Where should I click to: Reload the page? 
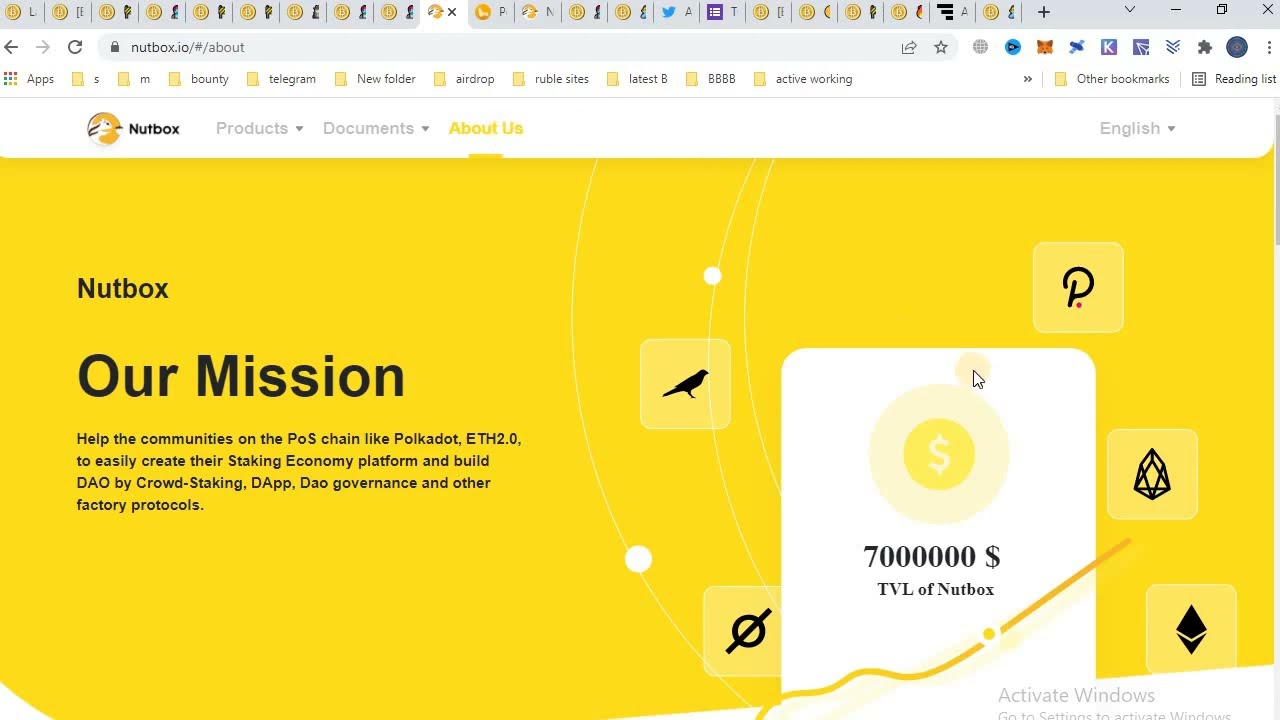pos(75,47)
